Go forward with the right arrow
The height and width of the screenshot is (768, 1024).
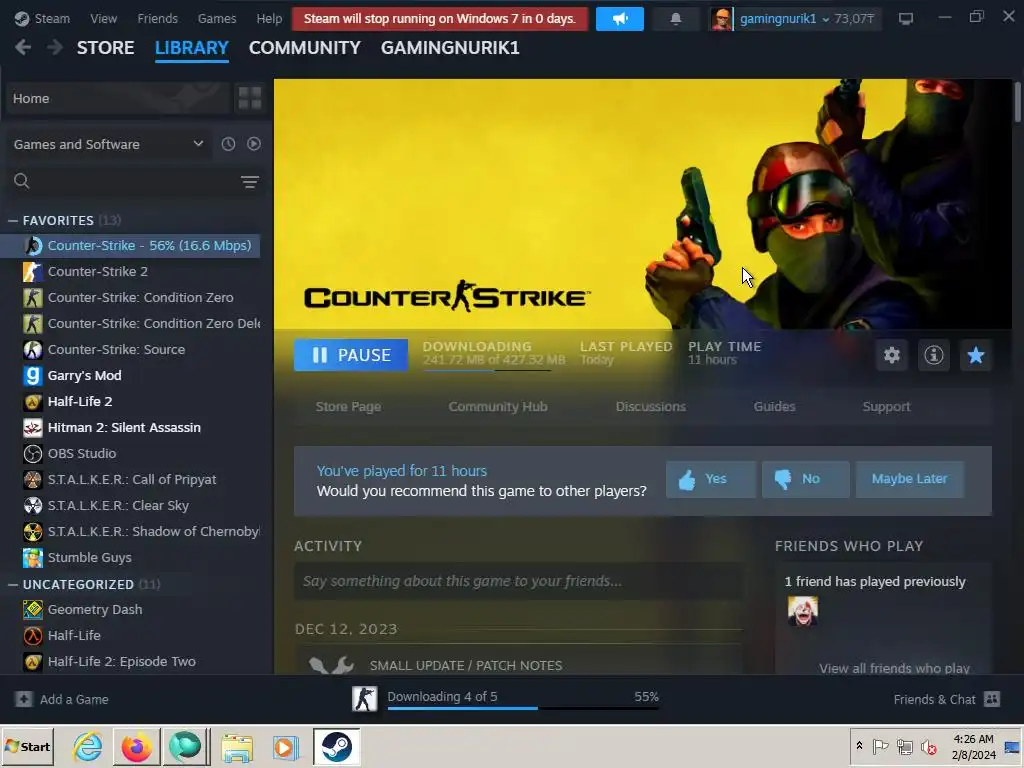[55, 48]
